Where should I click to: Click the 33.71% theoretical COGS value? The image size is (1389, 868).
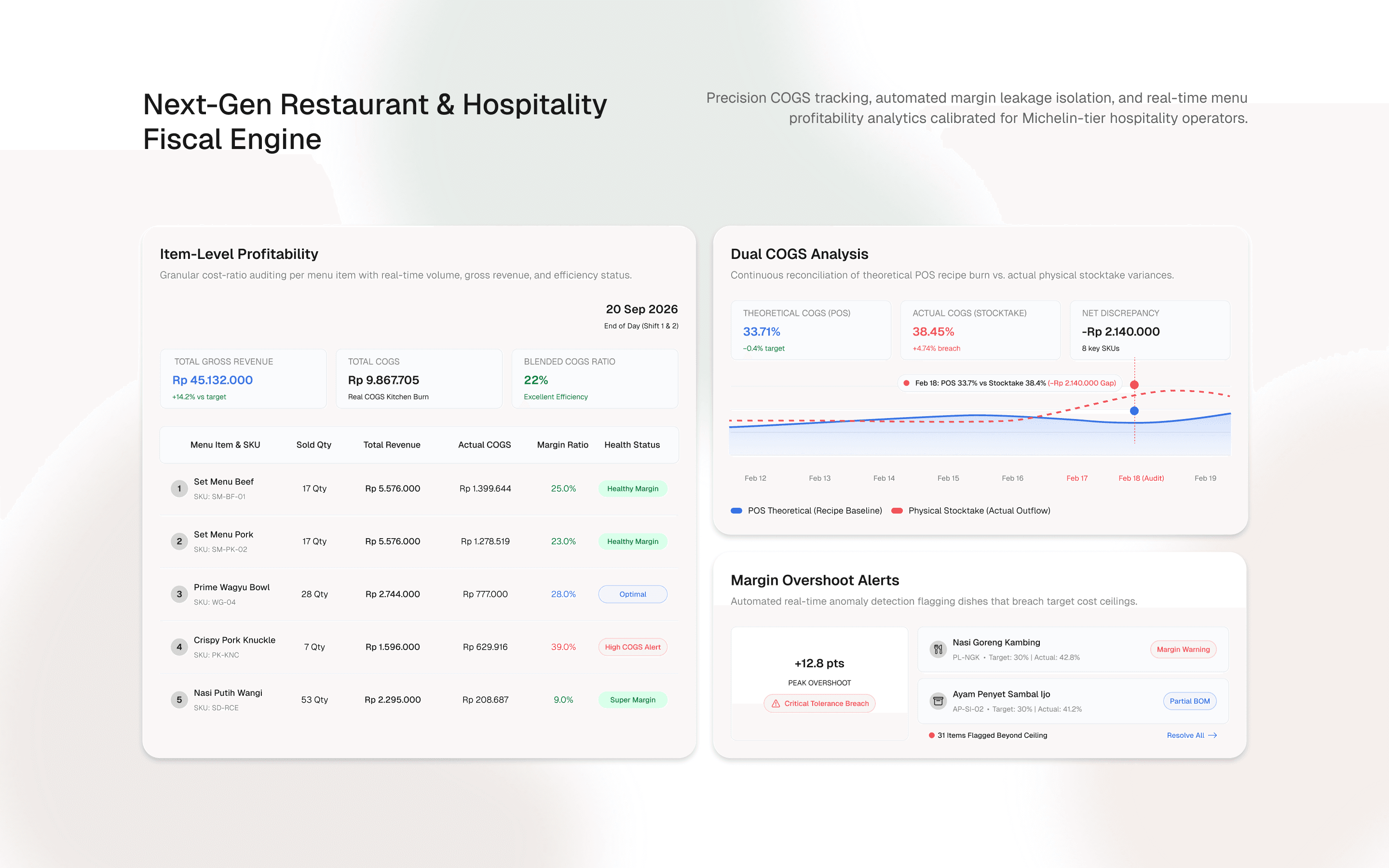pyautogui.click(x=762, y=332)
